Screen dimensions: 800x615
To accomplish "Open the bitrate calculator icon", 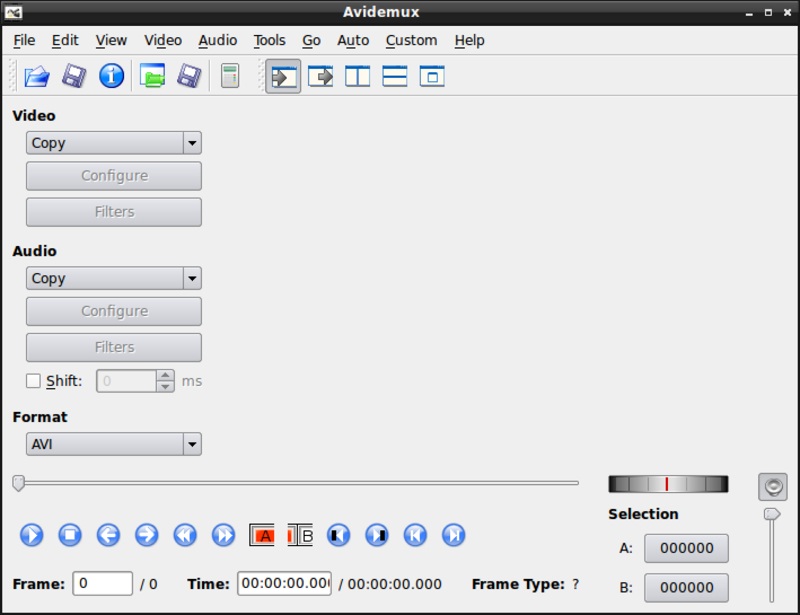I will [x=230, y=77].
